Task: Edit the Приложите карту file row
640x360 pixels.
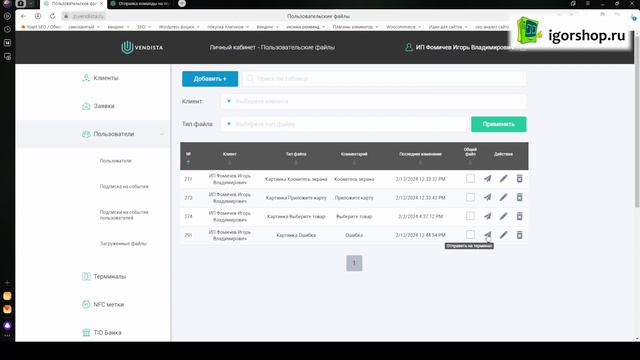Action: tap(503, 198)
